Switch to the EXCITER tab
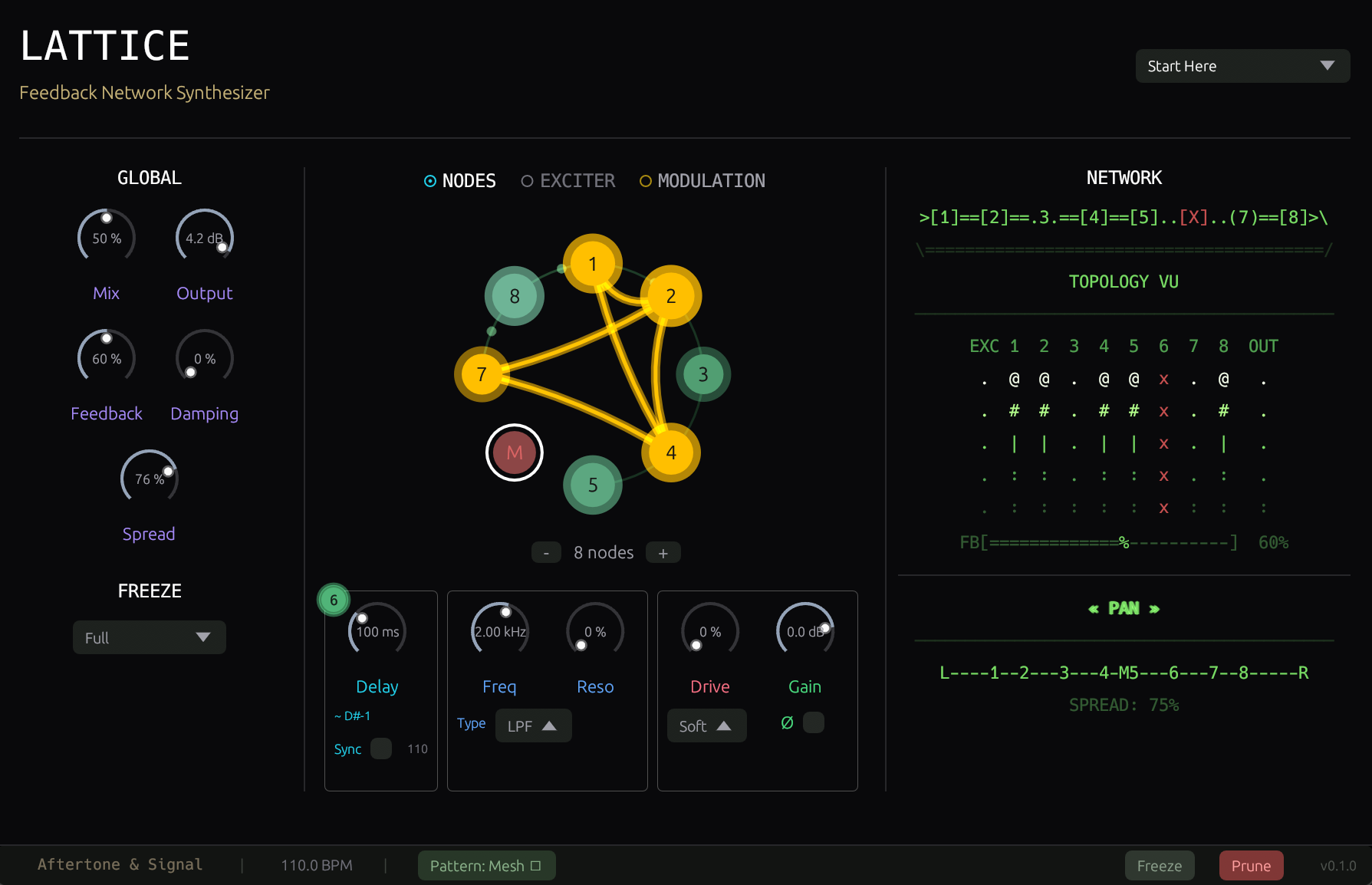The width and height of the screenshot is (1372, 885). (568, 181)
